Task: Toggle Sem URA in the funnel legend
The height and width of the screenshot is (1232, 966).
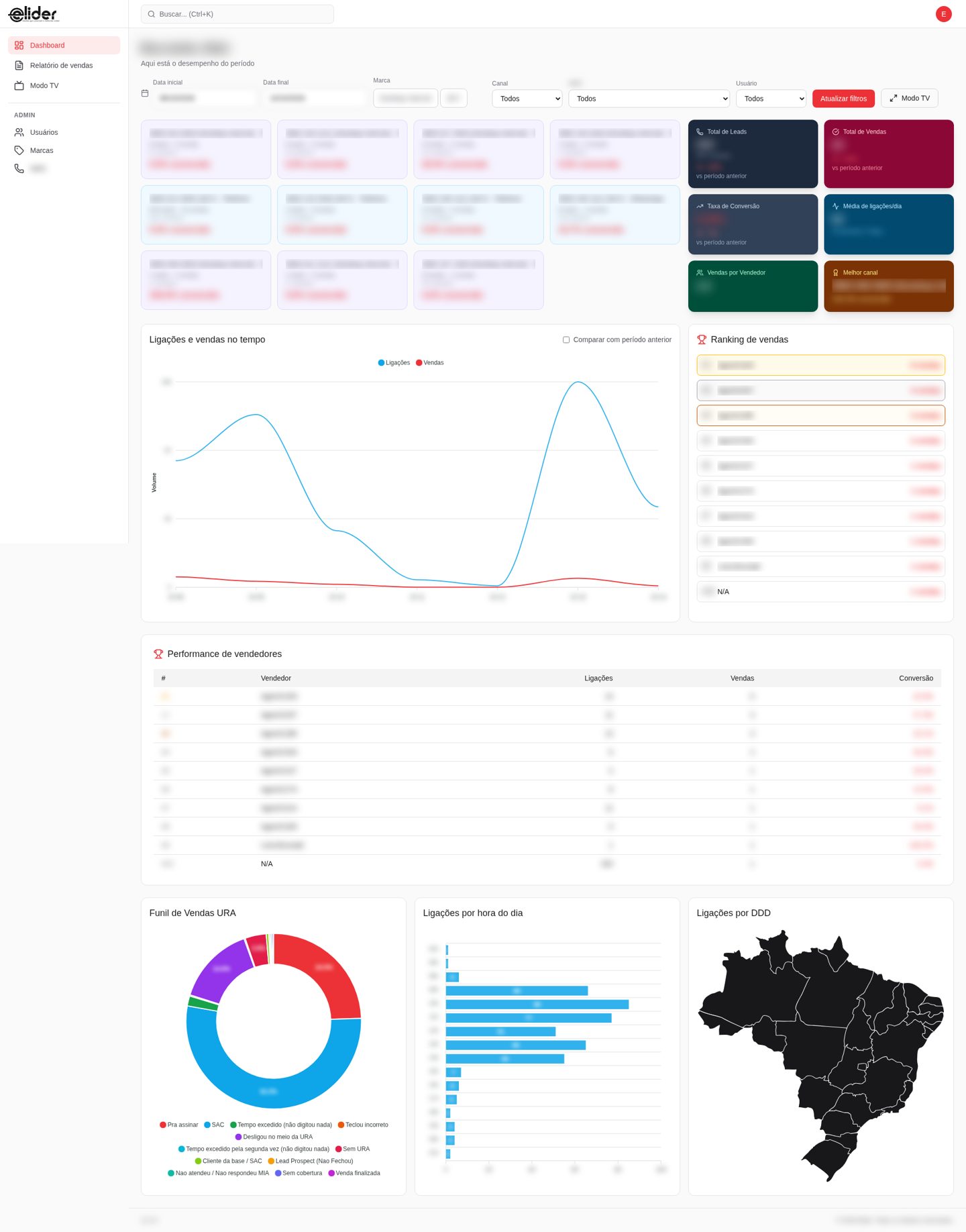Action: coord(352,1149)
